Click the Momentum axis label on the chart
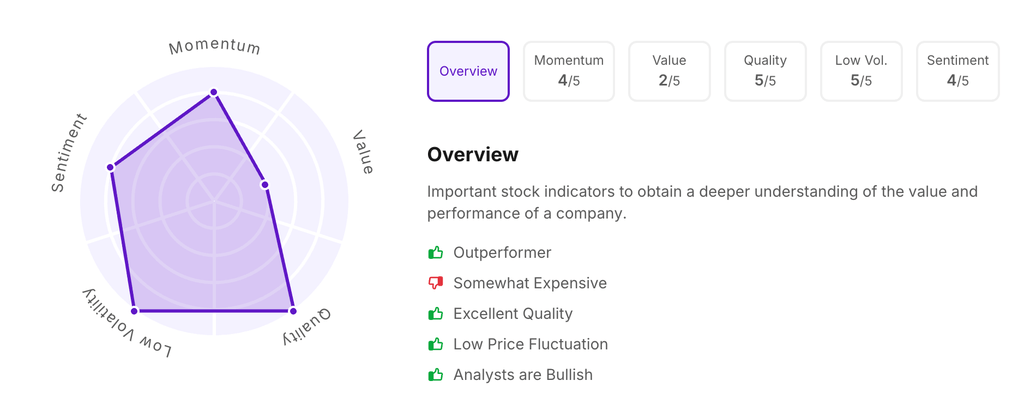Screen dimensions: 1024x400 214,47
